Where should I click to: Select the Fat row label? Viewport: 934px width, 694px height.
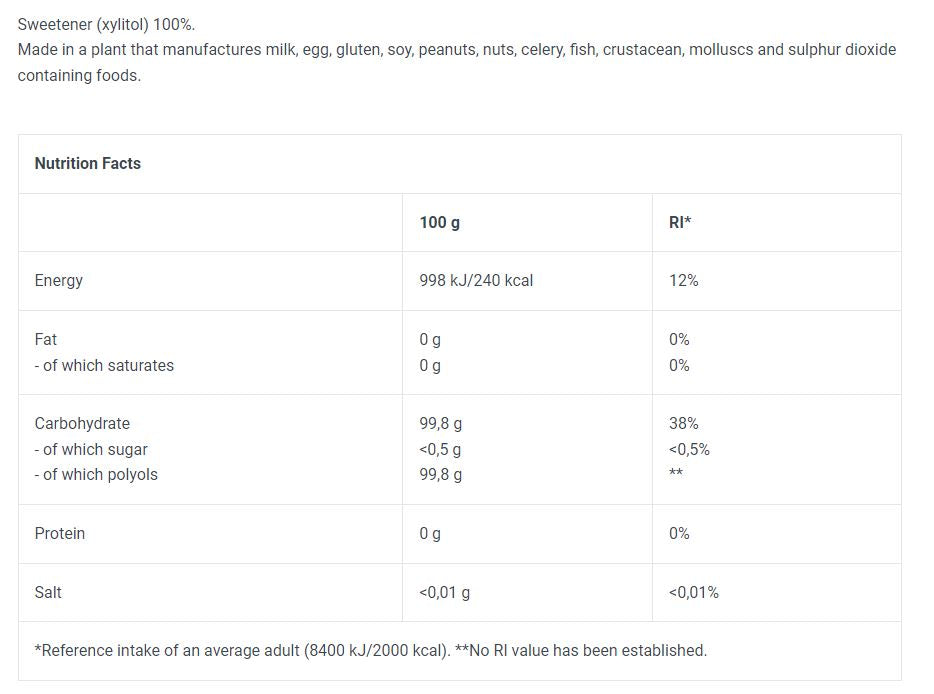pos(46,339)
